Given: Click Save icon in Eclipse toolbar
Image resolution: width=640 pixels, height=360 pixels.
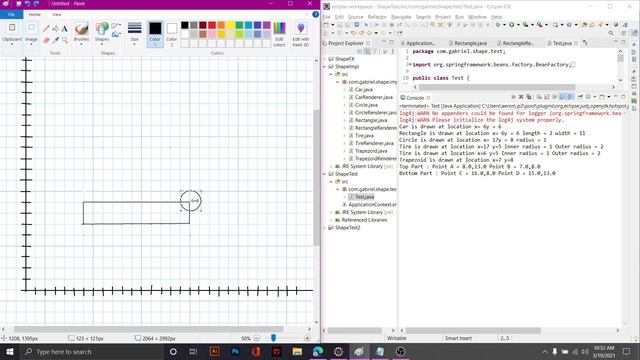Looking at the screenshot, I should pos(339,25).
